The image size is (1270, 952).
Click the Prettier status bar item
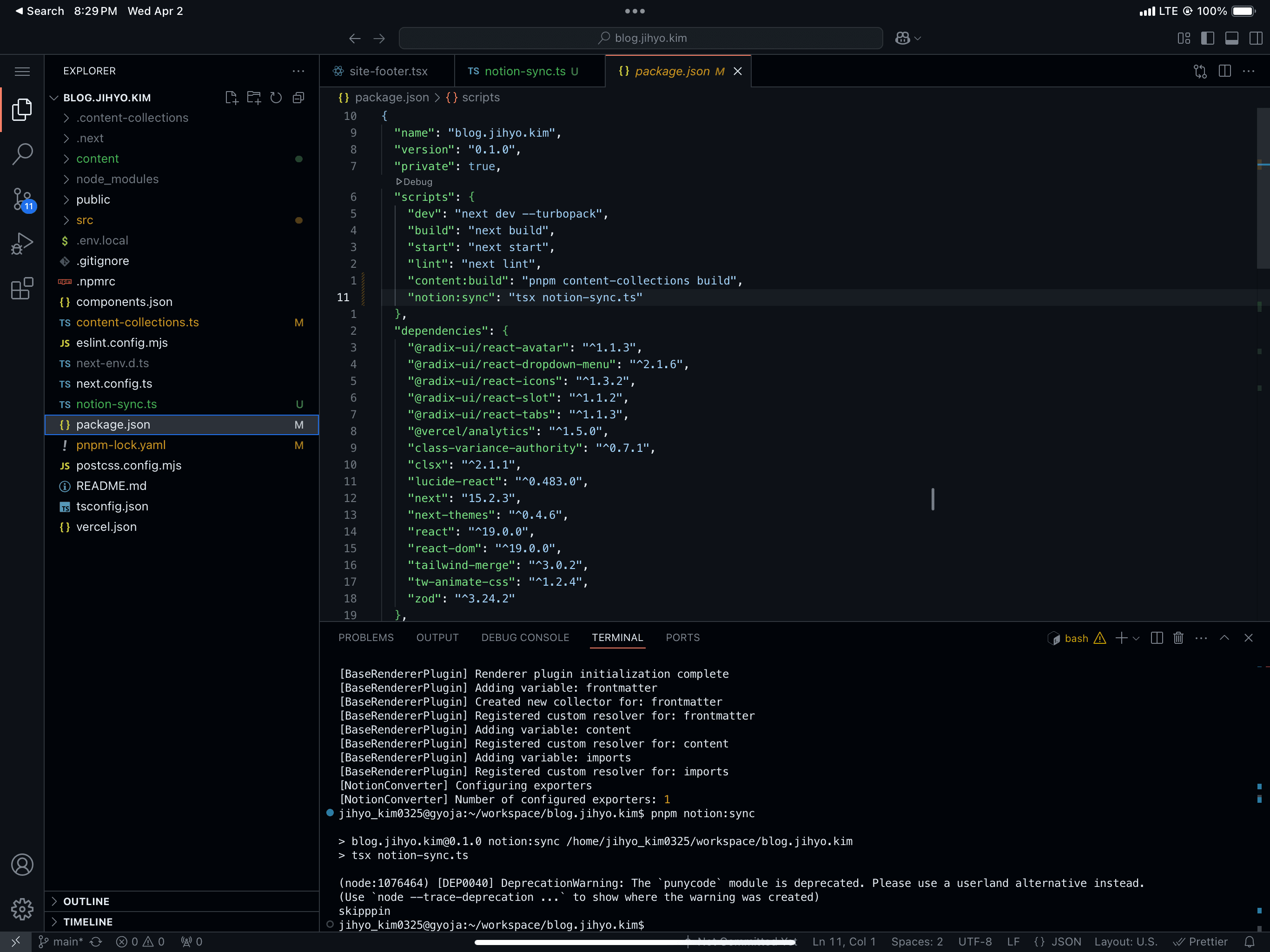coord(1201,942)
